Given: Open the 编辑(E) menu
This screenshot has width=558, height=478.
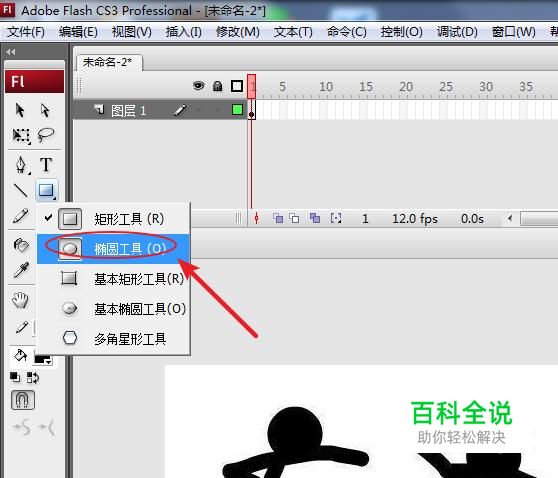Looking at the screenshot, I should (78, 32).
